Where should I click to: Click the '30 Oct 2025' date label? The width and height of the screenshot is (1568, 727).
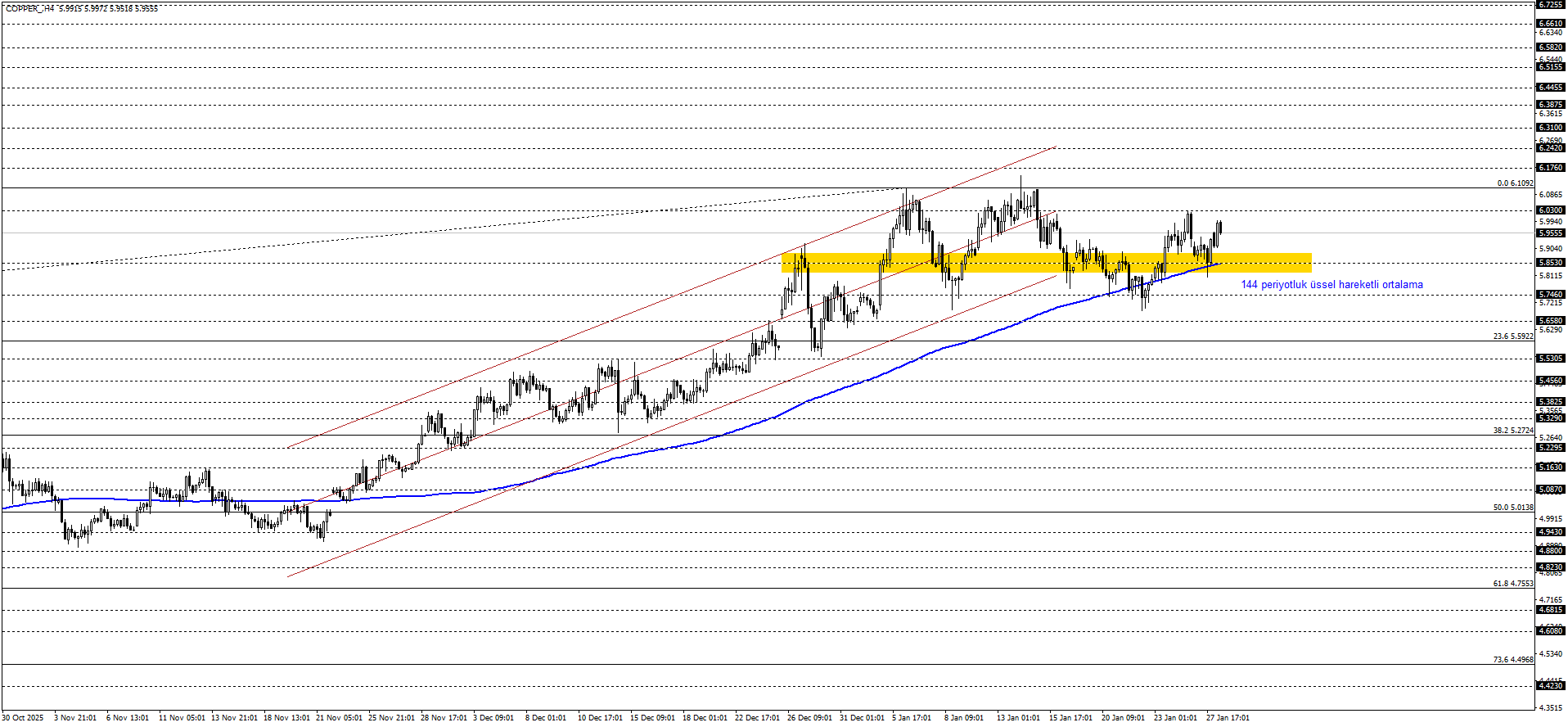[23, 718]
